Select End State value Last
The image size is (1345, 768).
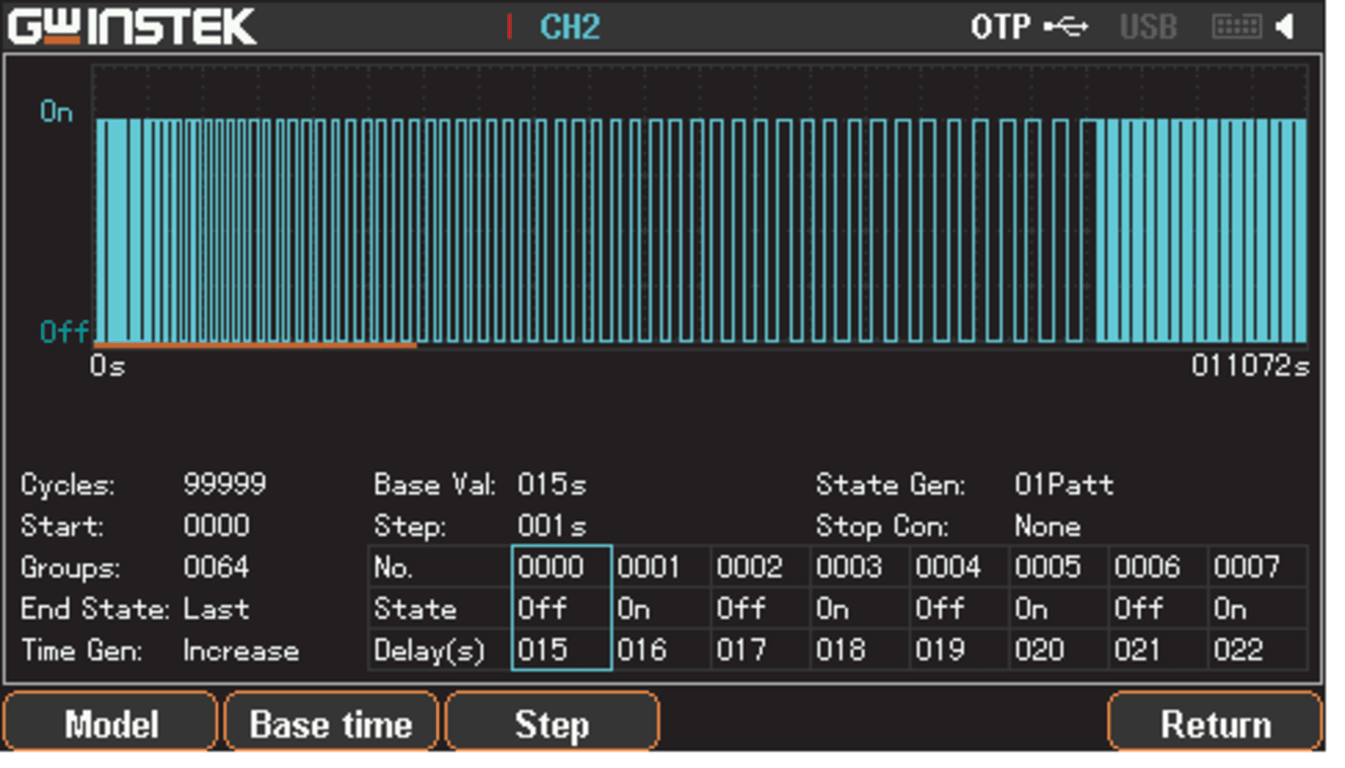[x=216, y=609]
